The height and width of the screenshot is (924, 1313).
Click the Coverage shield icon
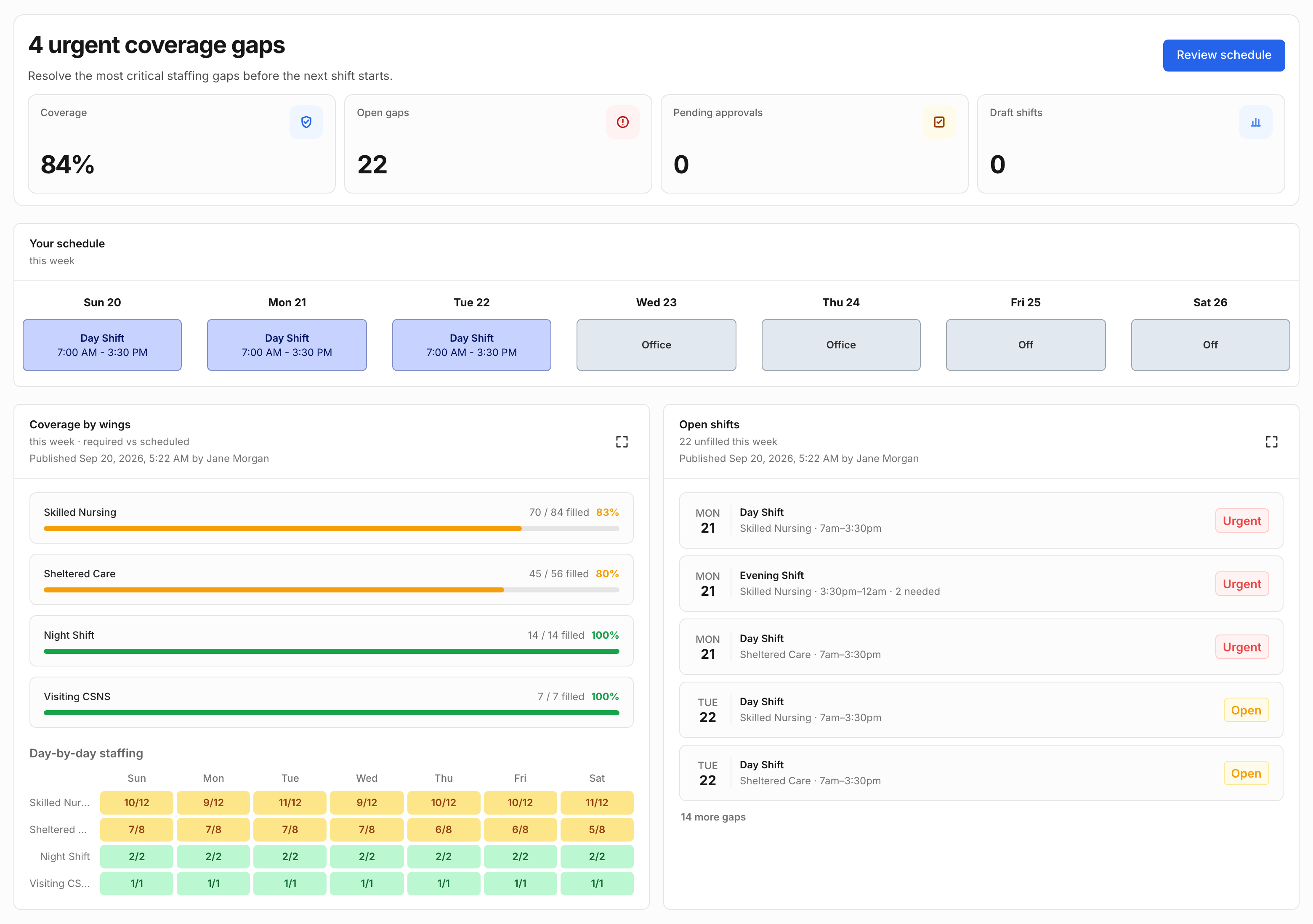pyautogui.click(x=306, y=122)
